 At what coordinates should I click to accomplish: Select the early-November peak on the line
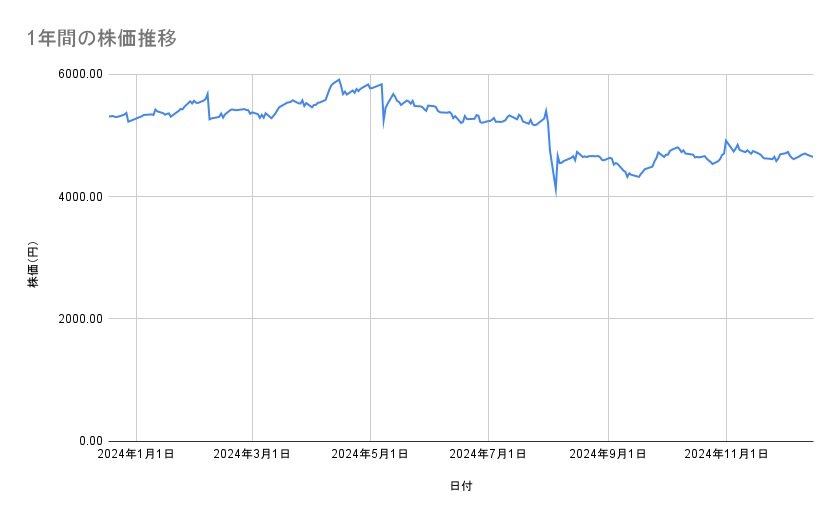click(726, 140)
